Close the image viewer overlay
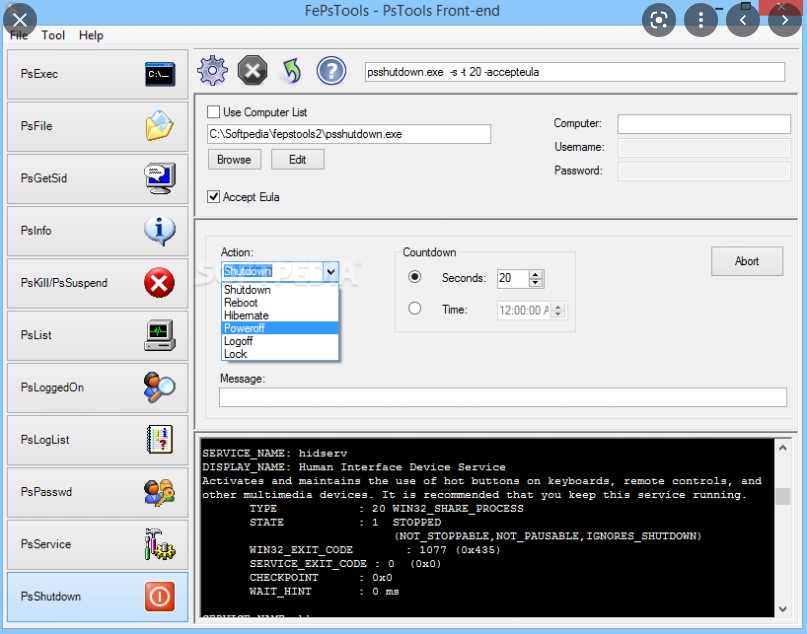Viewport: 807px width, 634px height. [x=20, y=20]
